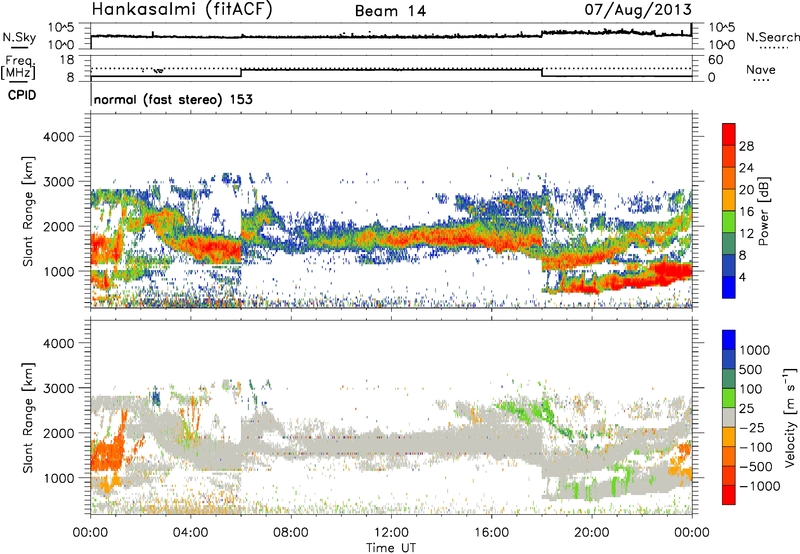Click the red top of Power colorbar

point(729,134)
